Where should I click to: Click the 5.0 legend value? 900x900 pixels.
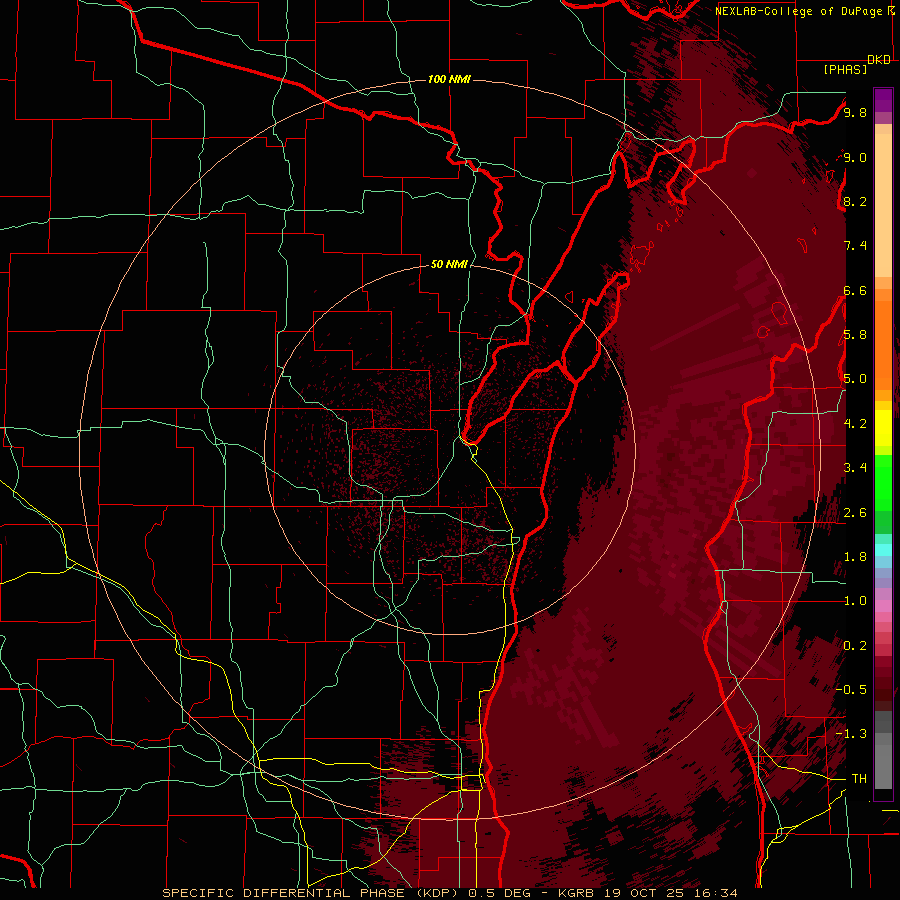tap(855, 379)
